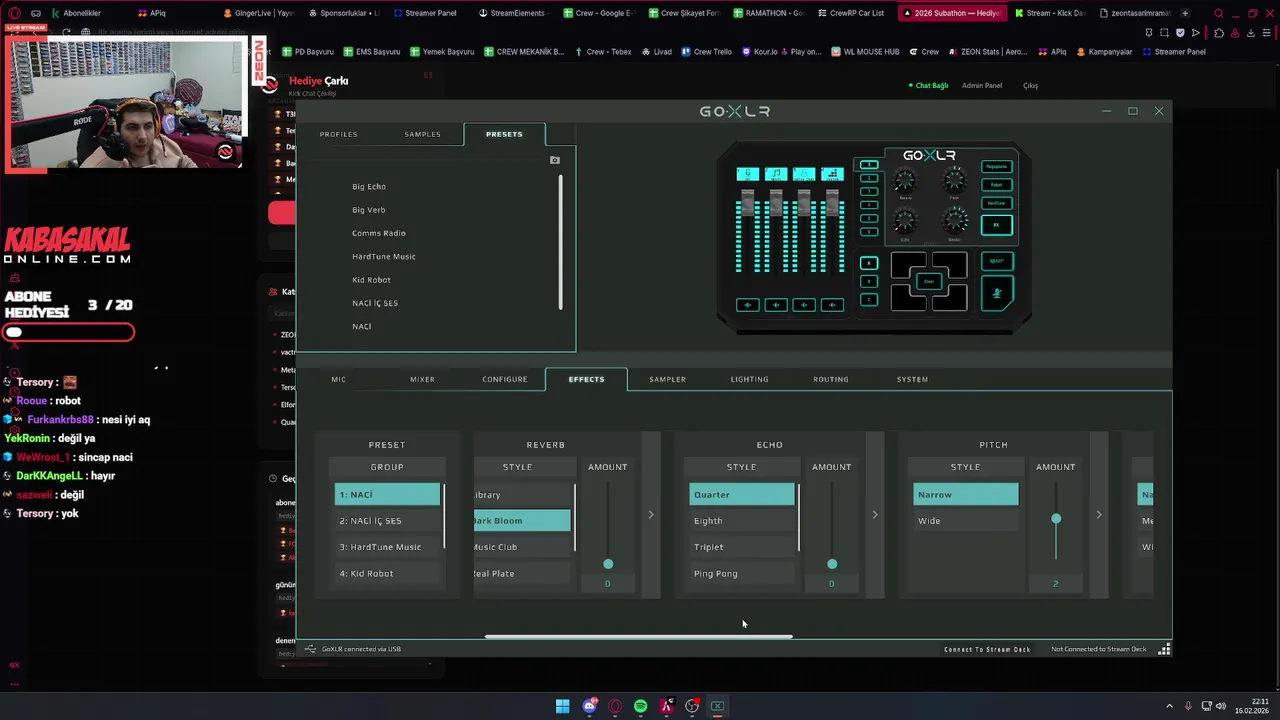Screen dimensions: 1280x720
Task: Open Spotify from the Windows taskbar
Action: coord(640,706)
